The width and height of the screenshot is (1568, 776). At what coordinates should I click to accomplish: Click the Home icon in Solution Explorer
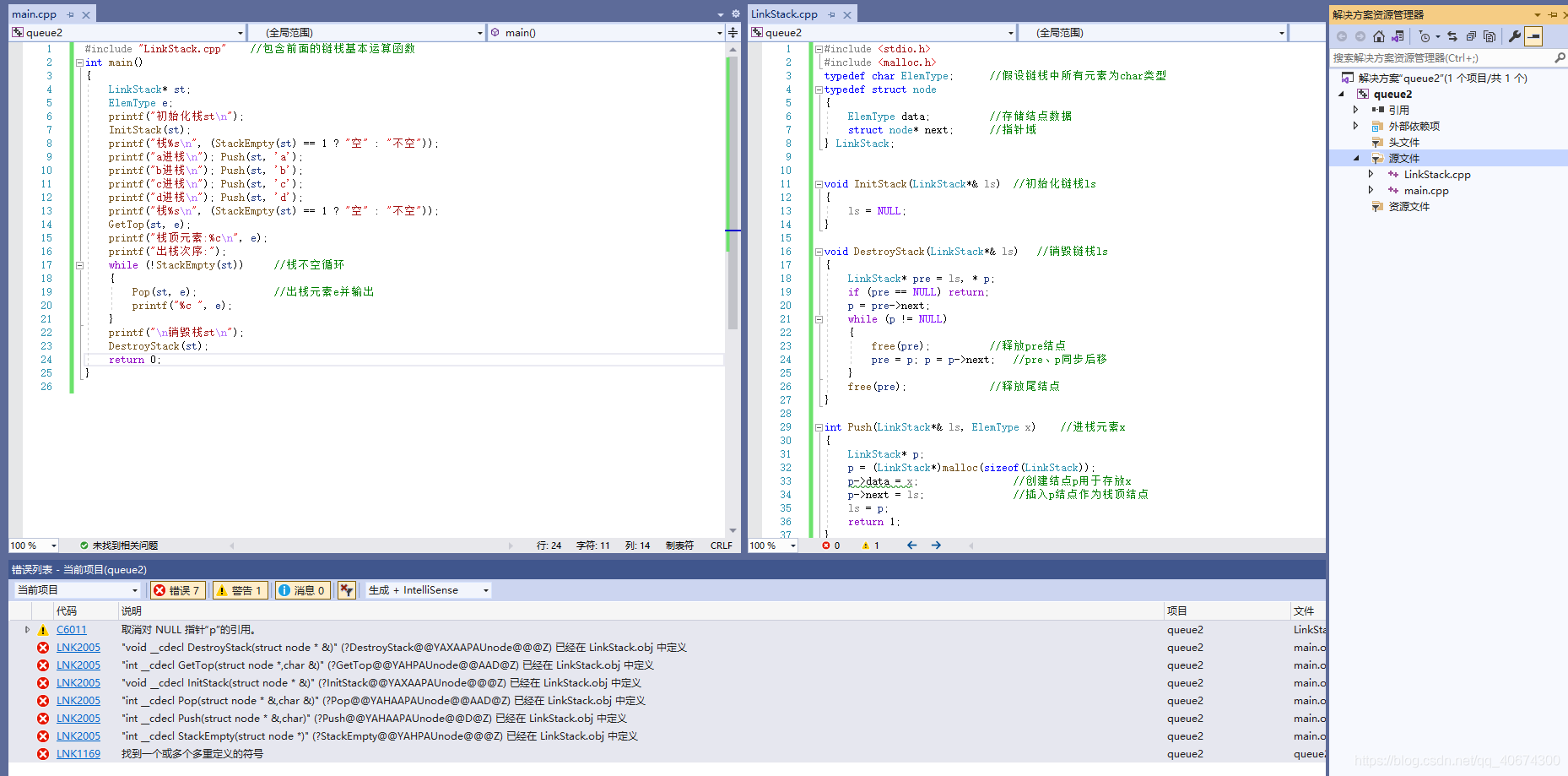(1379, 36)
